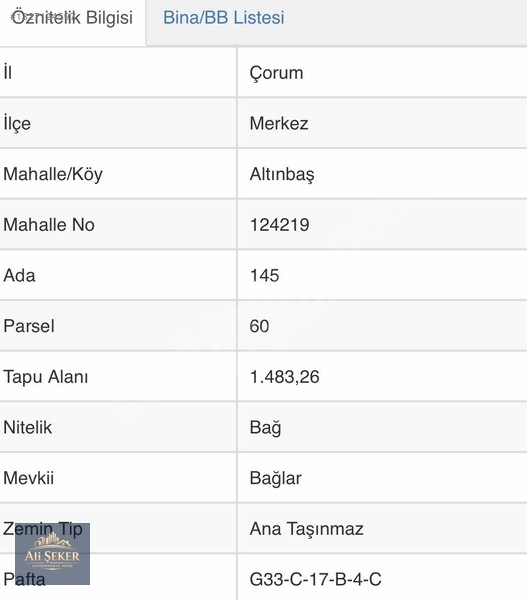This screenshot has width=527, height=600.
Task: Click the Pafta code G33-C-17-B-4-C
Action: (x=315, y=579)
